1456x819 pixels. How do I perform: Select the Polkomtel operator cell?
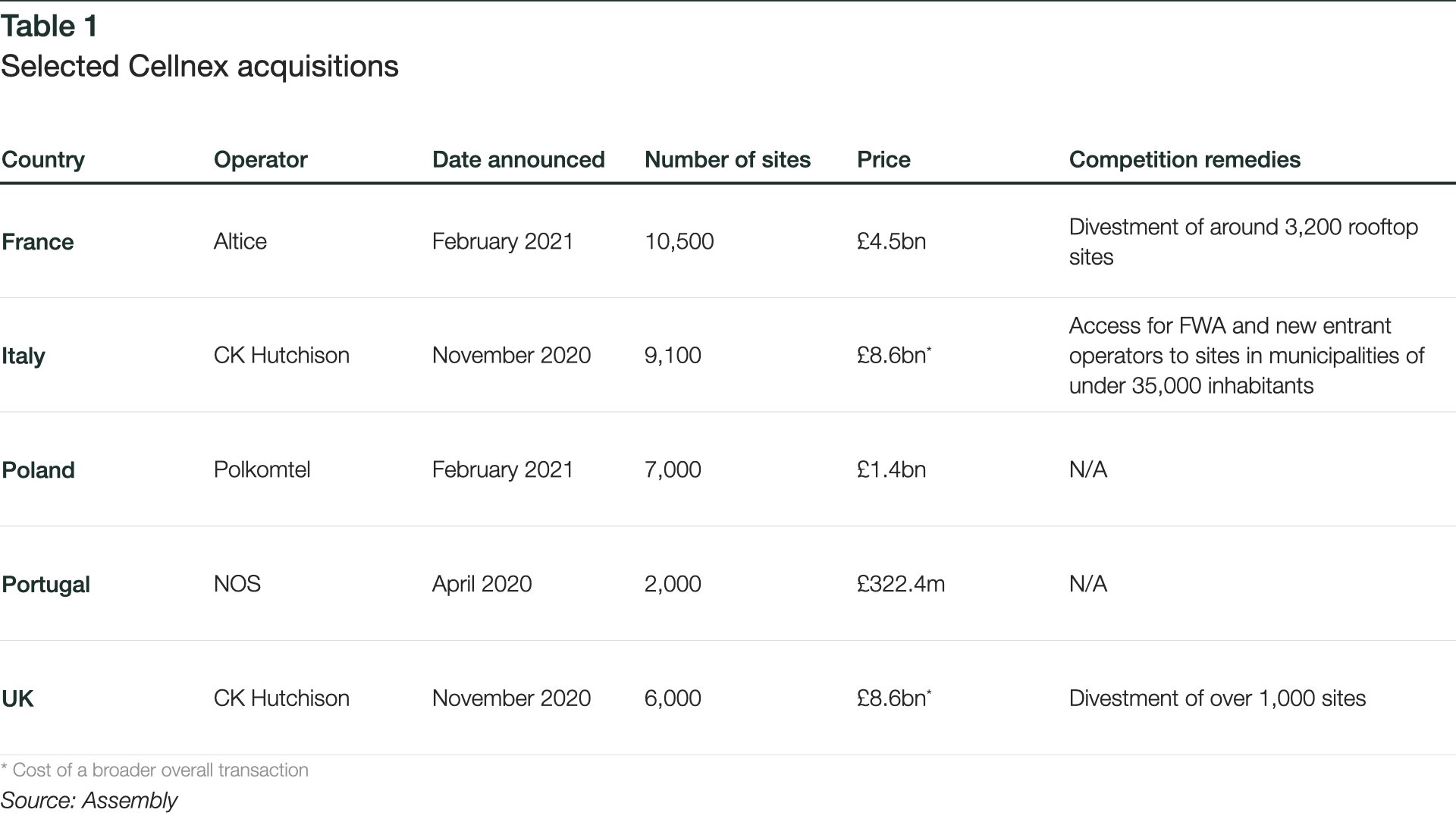click(x=262, y=469)
